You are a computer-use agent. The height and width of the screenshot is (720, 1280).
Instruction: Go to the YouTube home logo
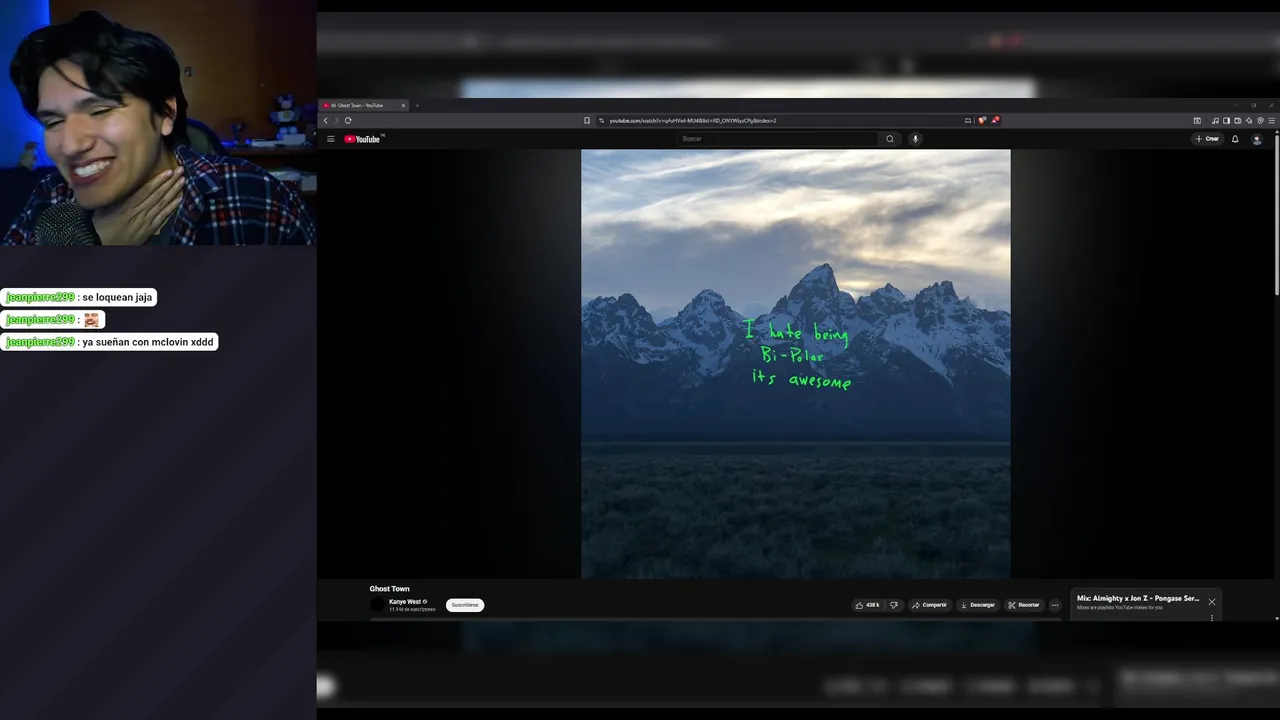[363, 139]
